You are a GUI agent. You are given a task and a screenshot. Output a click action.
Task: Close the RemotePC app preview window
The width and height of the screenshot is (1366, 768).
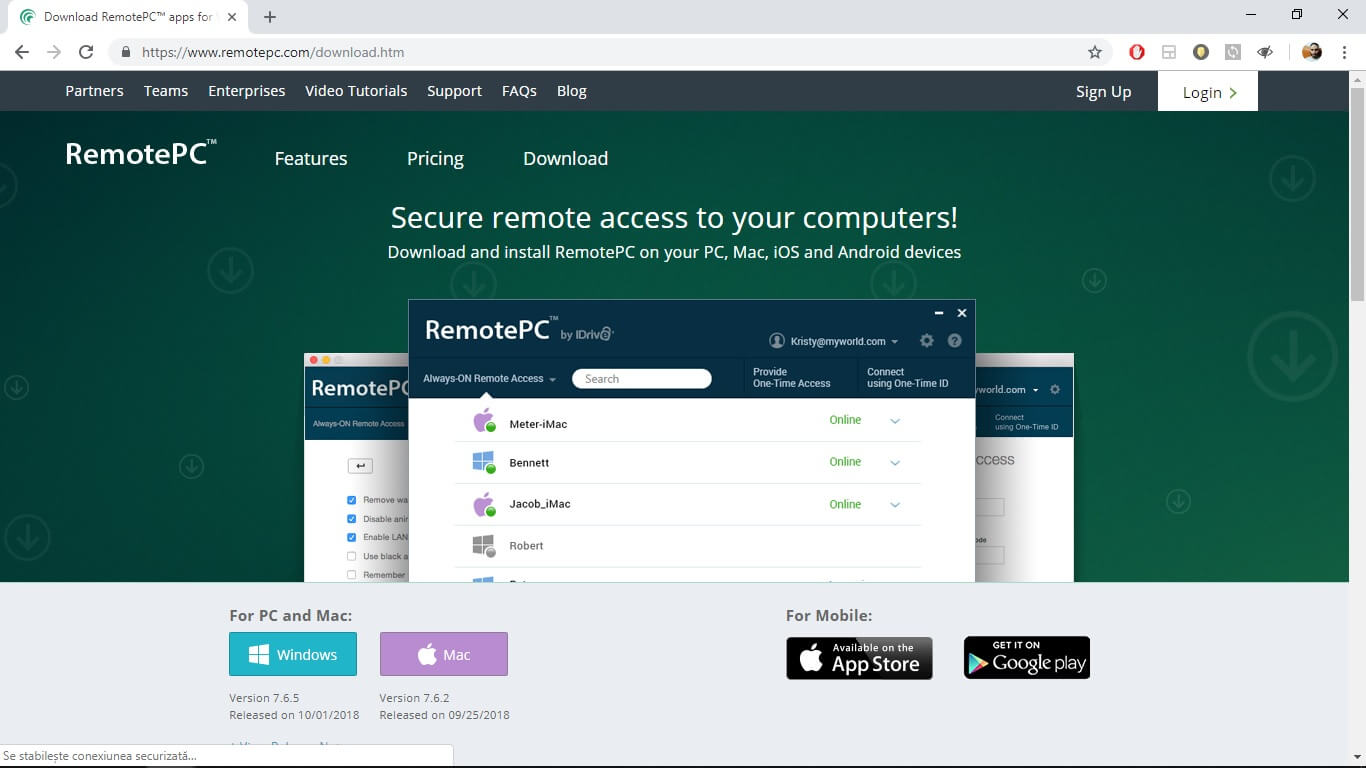coord(962,313)
